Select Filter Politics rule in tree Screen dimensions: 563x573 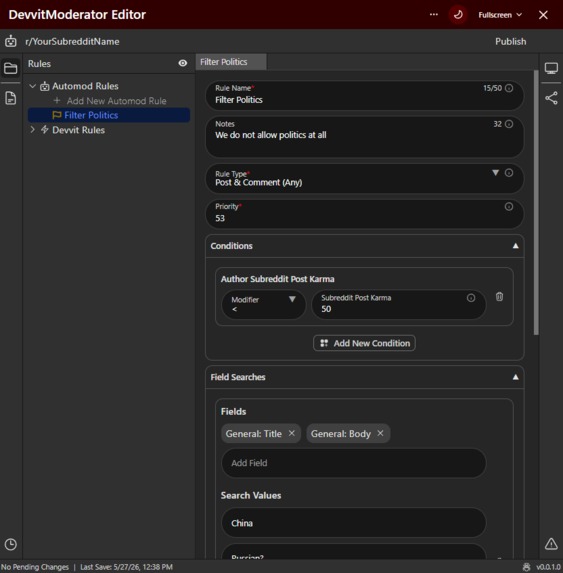(109, 115)
